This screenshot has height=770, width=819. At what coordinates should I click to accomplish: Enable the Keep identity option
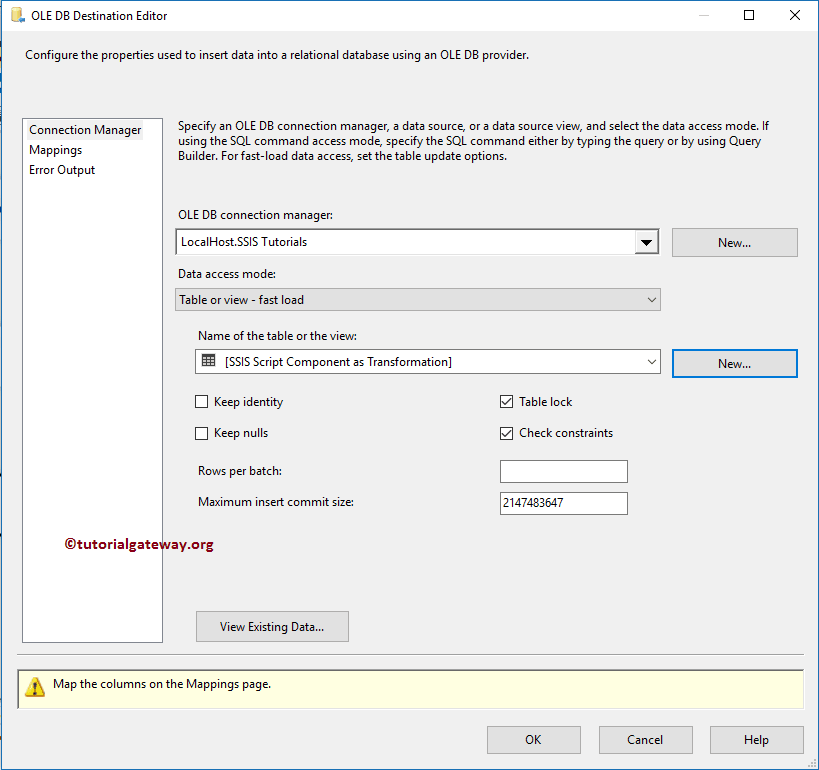201,401
